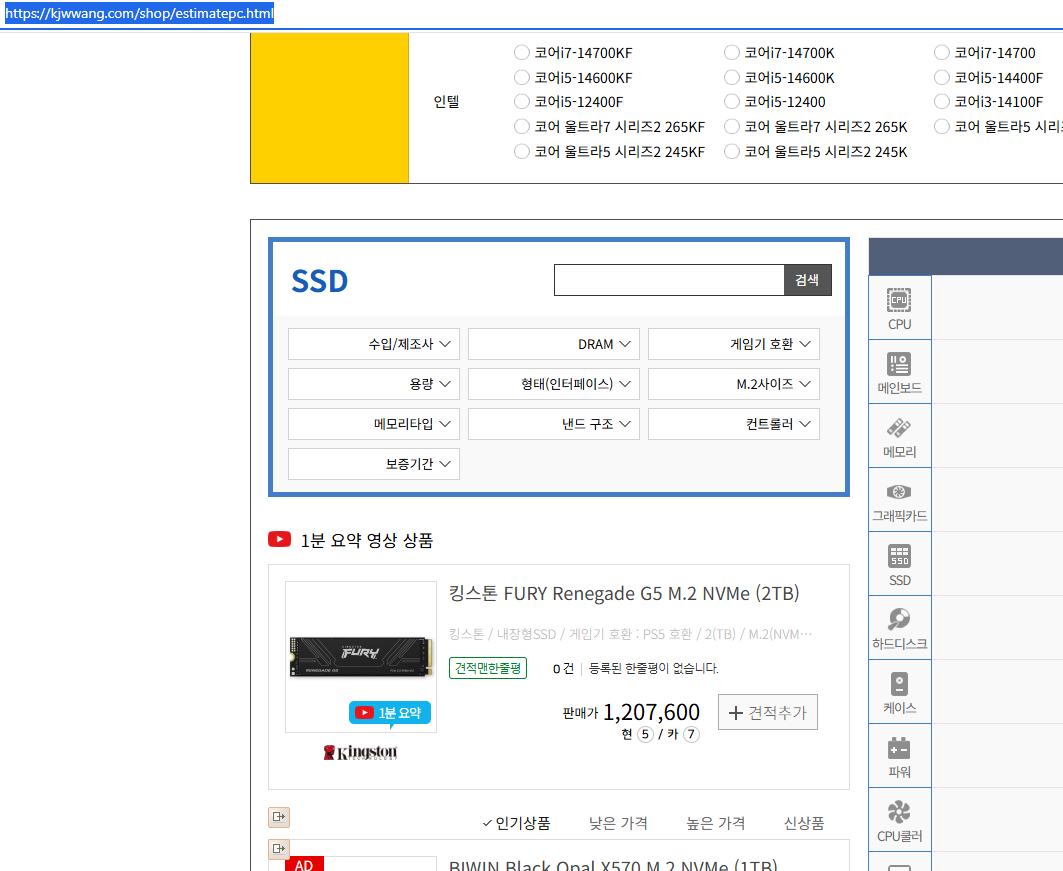Click the circled 5 현금 price indicator
Image resolution: width=1063 pixels, height=871 pixels.
tap(645, 734)
